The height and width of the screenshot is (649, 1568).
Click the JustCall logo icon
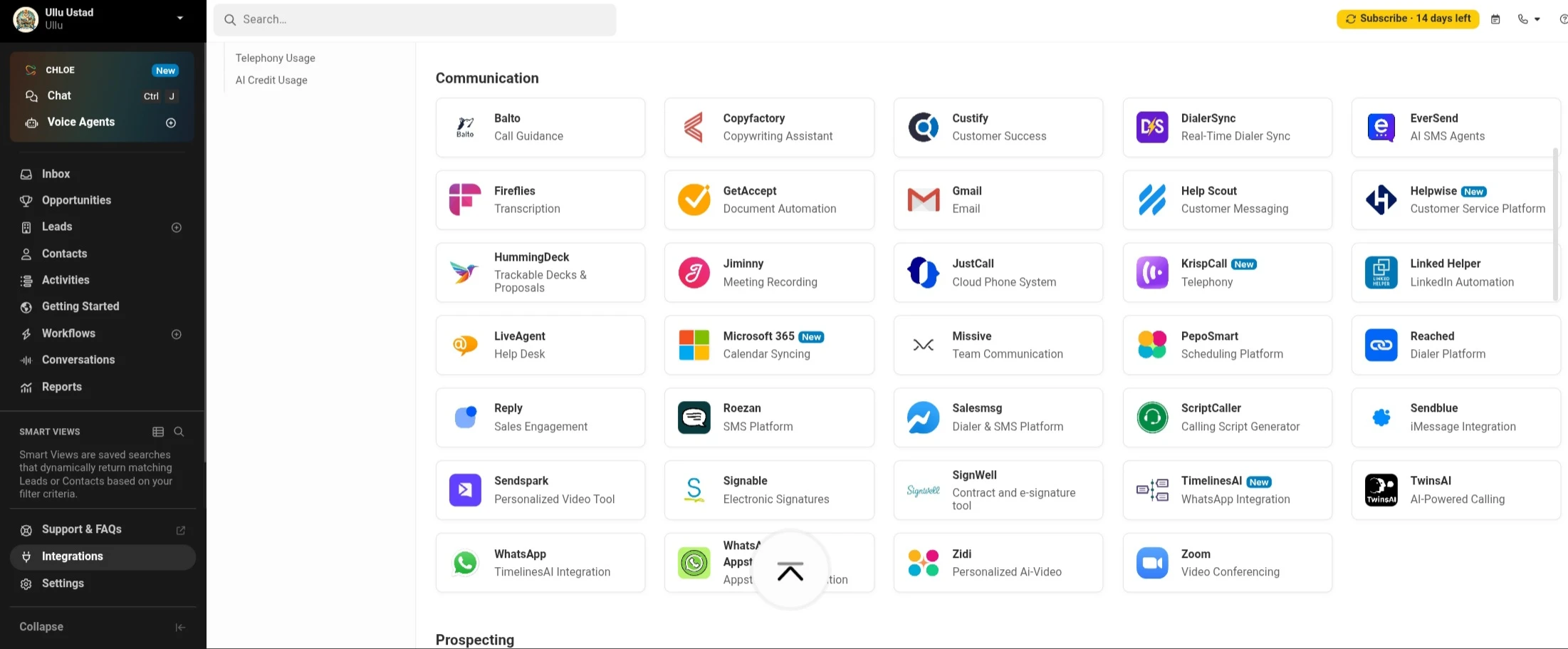click(923, 272)
